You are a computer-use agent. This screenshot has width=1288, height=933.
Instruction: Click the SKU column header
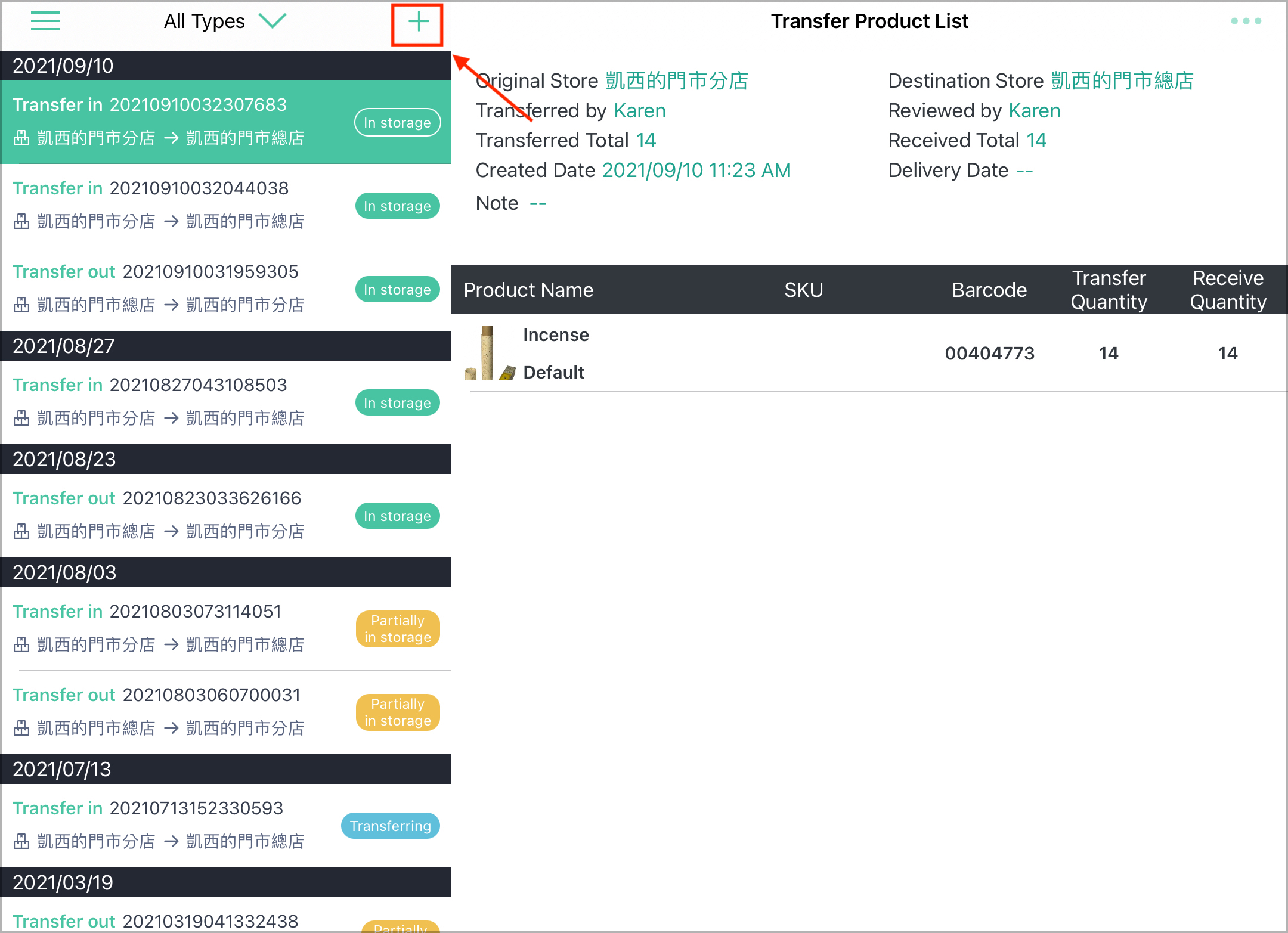click(x=804, y=290)
